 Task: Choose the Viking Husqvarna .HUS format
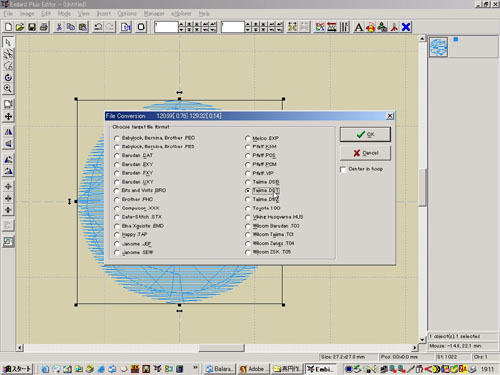pyautogui.click(x=248, y=217)
